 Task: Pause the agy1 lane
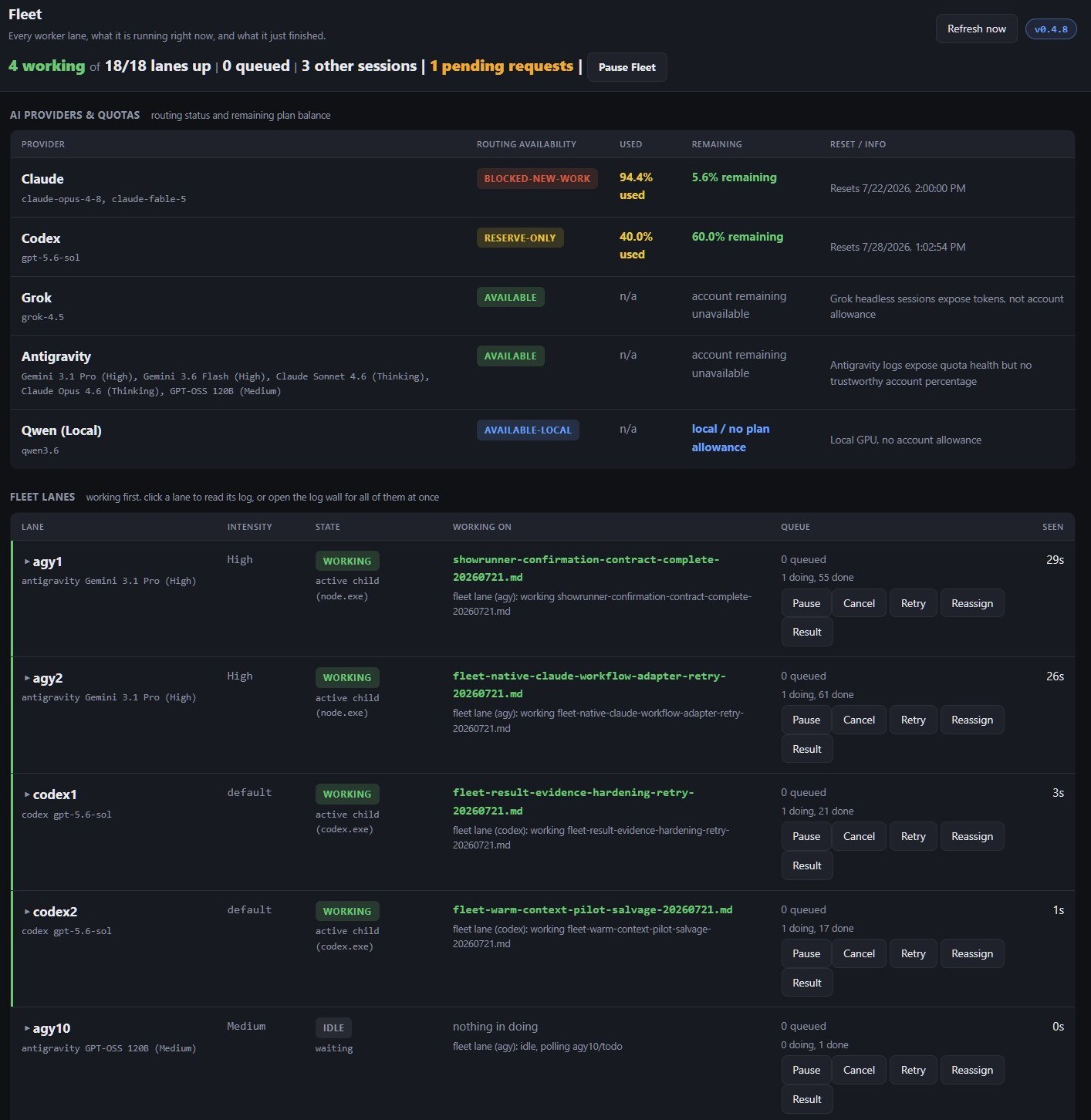pyautogui.click(x=806, y=603)
